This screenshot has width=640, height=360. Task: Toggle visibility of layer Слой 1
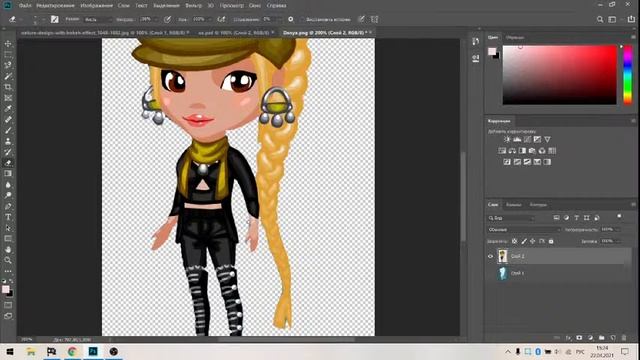[x=491, y=273]
